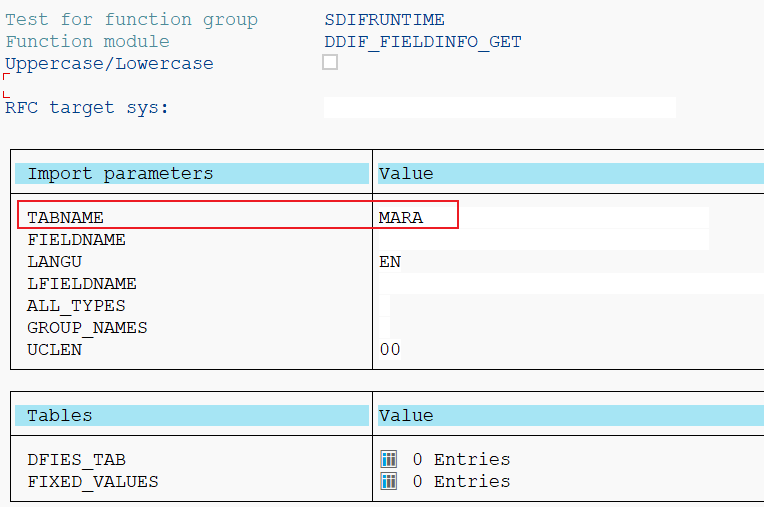The image size is (764, 507).
Task: Click the LANGU value EN
Action: (x=390, y=262)
